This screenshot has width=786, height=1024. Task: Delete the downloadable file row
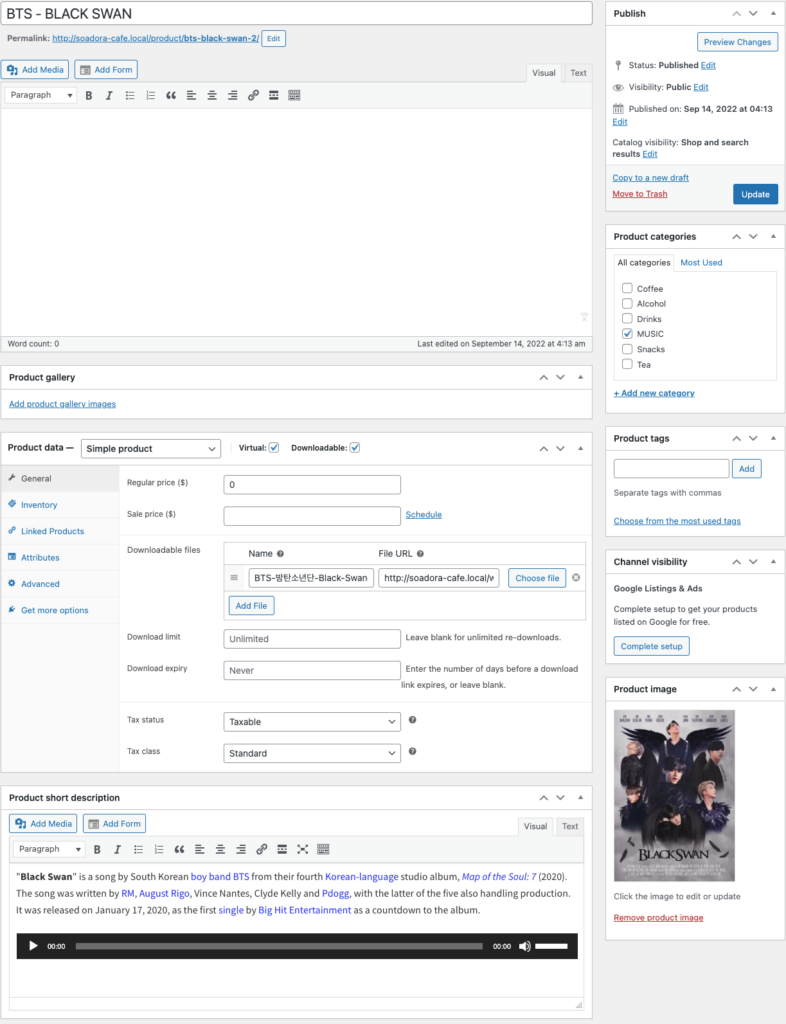click(x=576, y=577)
